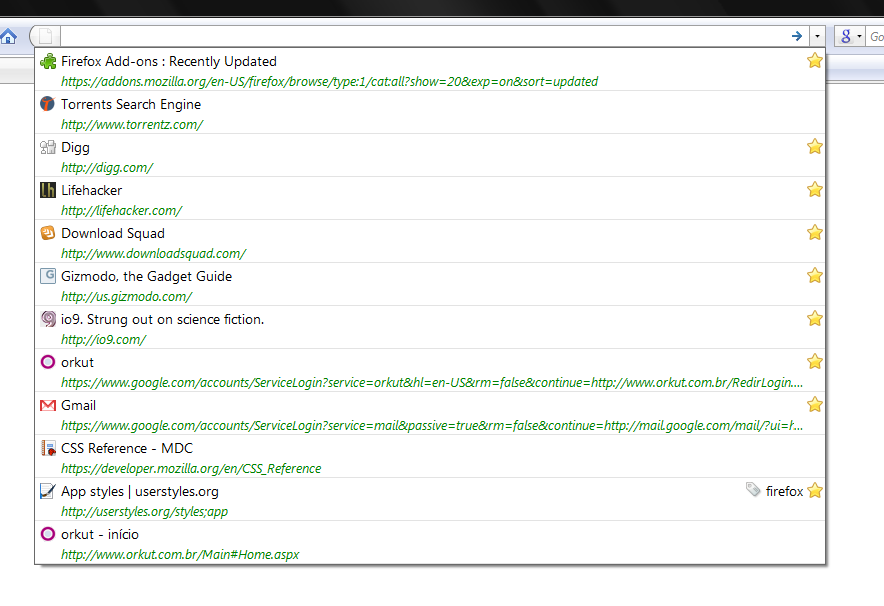
Task: Open the developer.mozilla.org CSS_Reference URL
Action: coord(191,468)
